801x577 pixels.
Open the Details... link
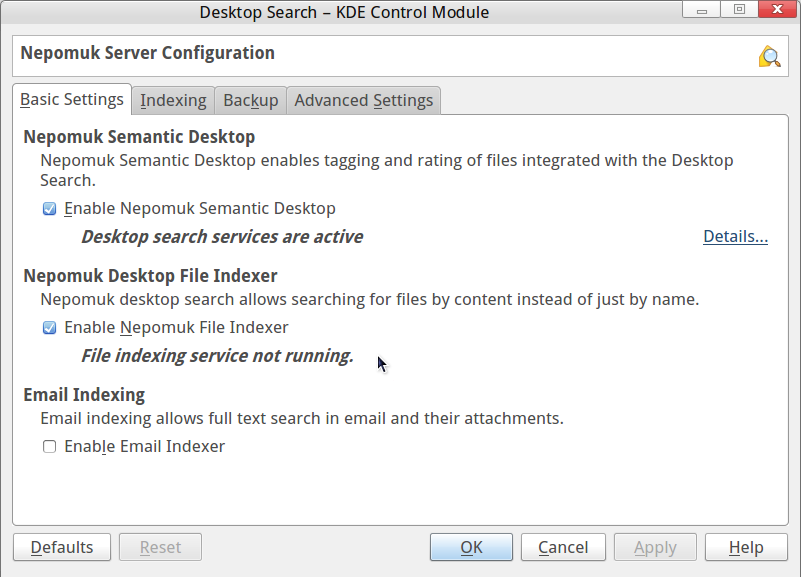coord(735,237)
